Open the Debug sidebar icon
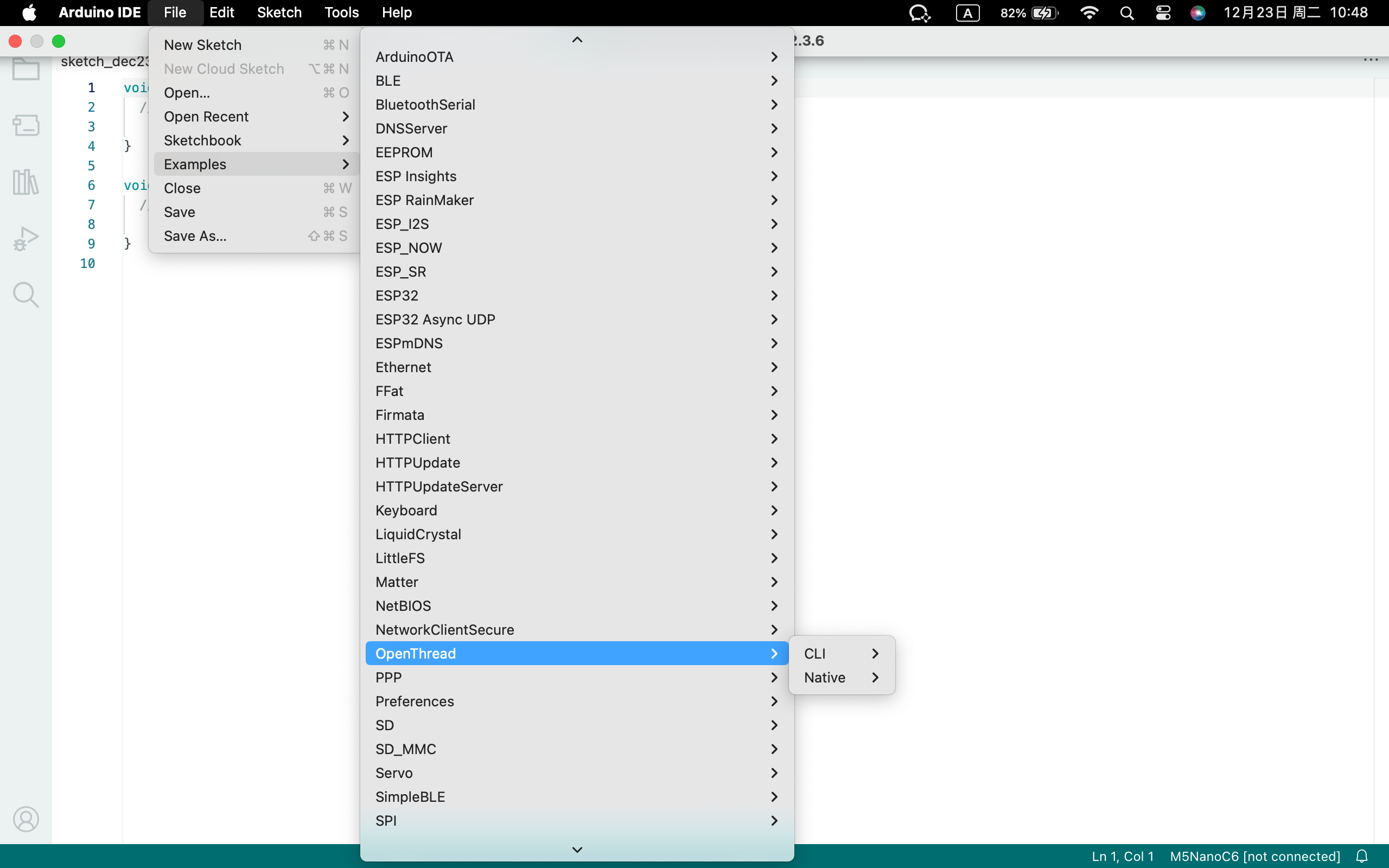Viewport: 1389px width, 868px height. click(26, 238)
